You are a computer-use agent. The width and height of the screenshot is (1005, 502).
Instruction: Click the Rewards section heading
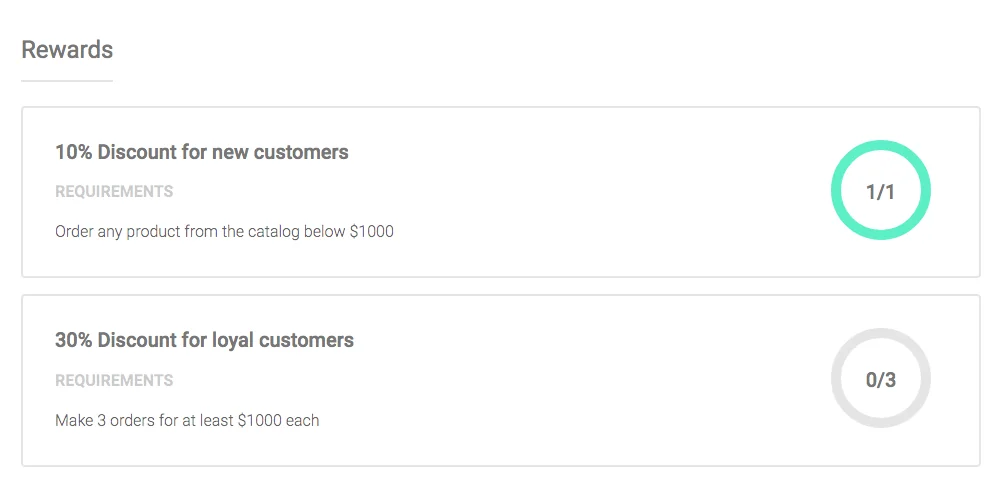[x=67, y=49]
